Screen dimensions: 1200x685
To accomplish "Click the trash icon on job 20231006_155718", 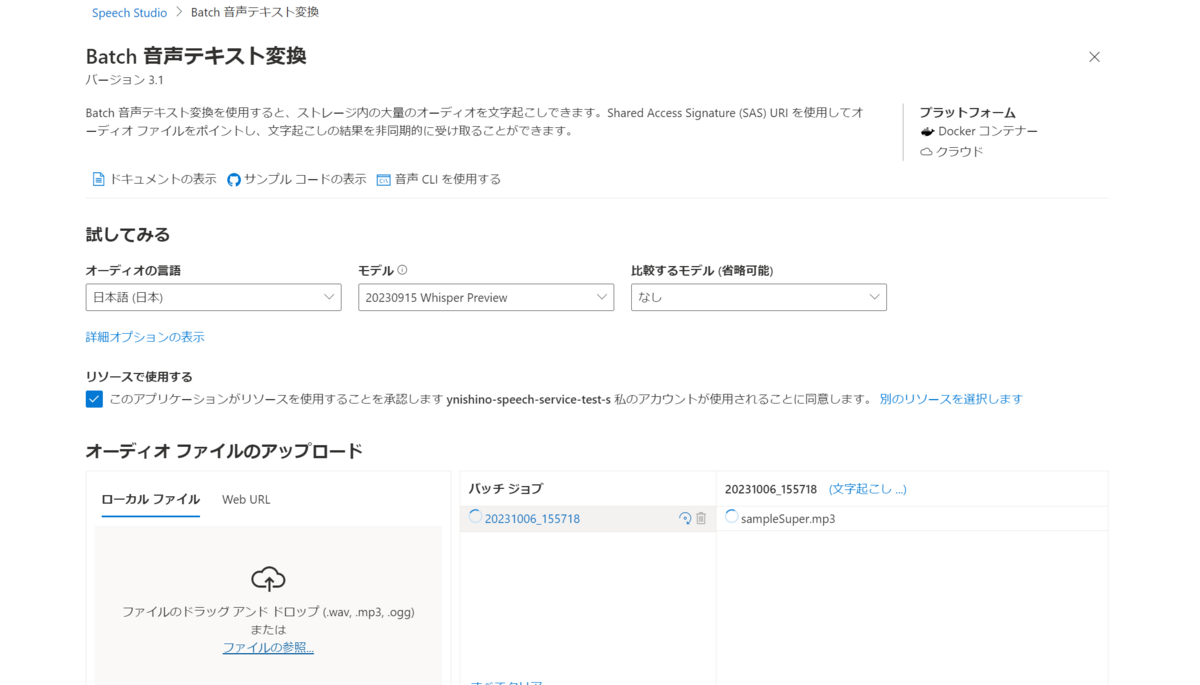I will tap(701, 518).
